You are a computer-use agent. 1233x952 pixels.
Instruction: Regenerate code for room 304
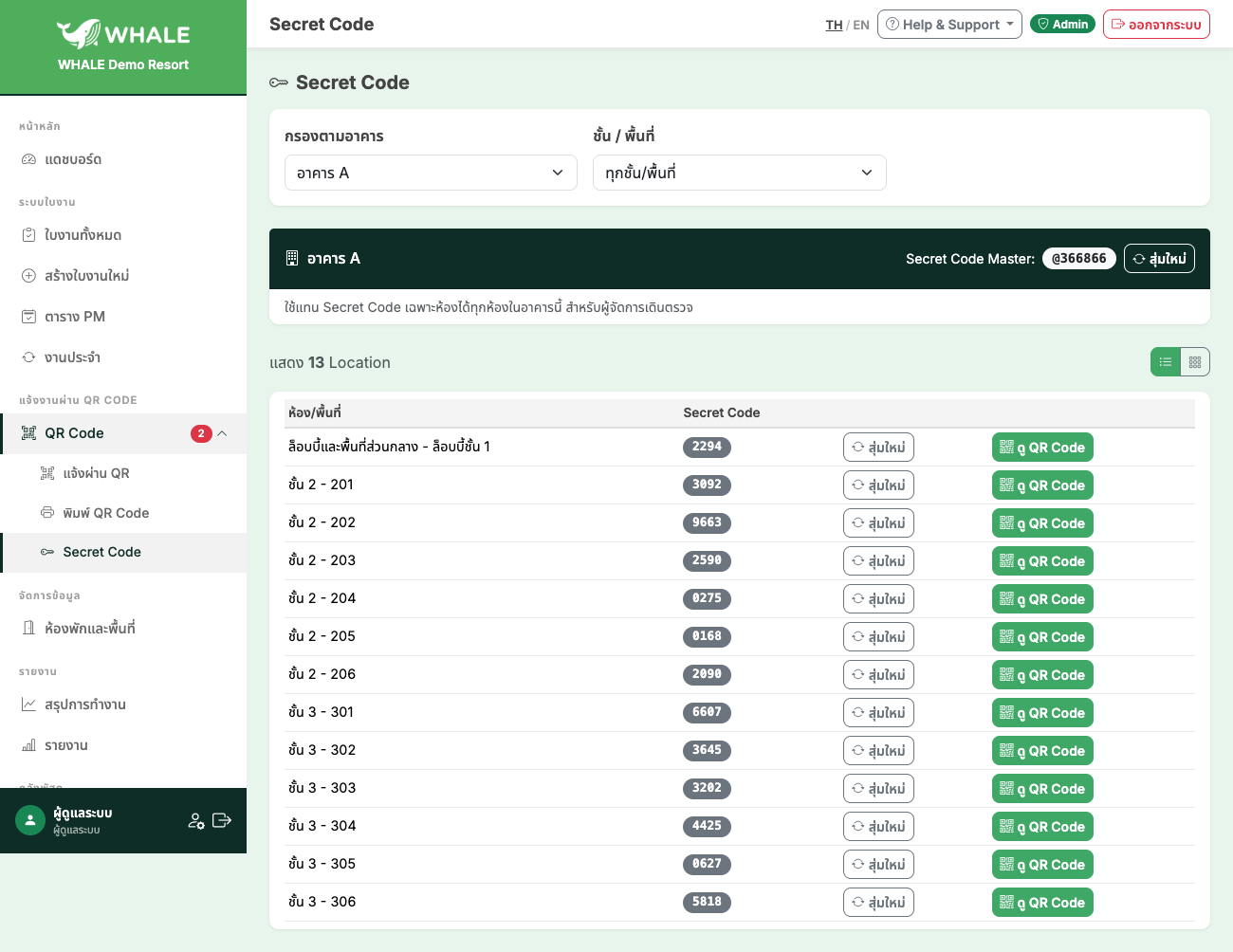[878, 827]
